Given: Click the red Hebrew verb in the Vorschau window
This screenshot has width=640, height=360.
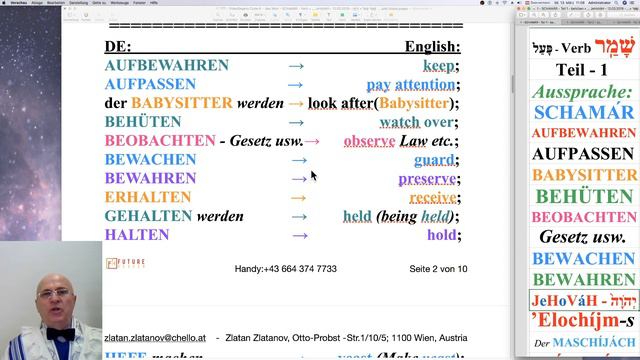Looking at the screenshot, I should point(615,47).
